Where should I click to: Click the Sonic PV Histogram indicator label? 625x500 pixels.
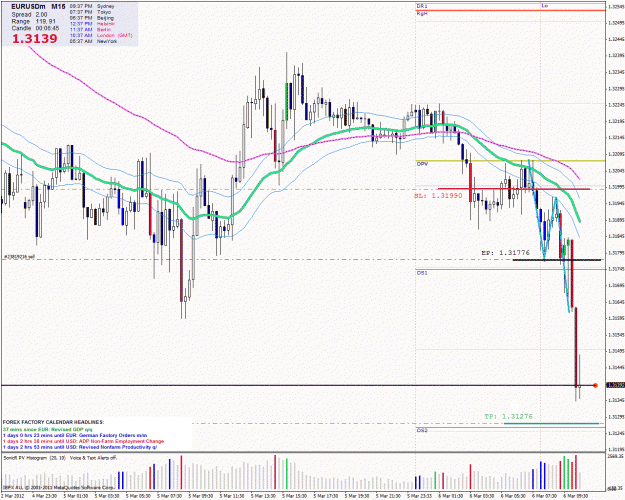point(60,458)
